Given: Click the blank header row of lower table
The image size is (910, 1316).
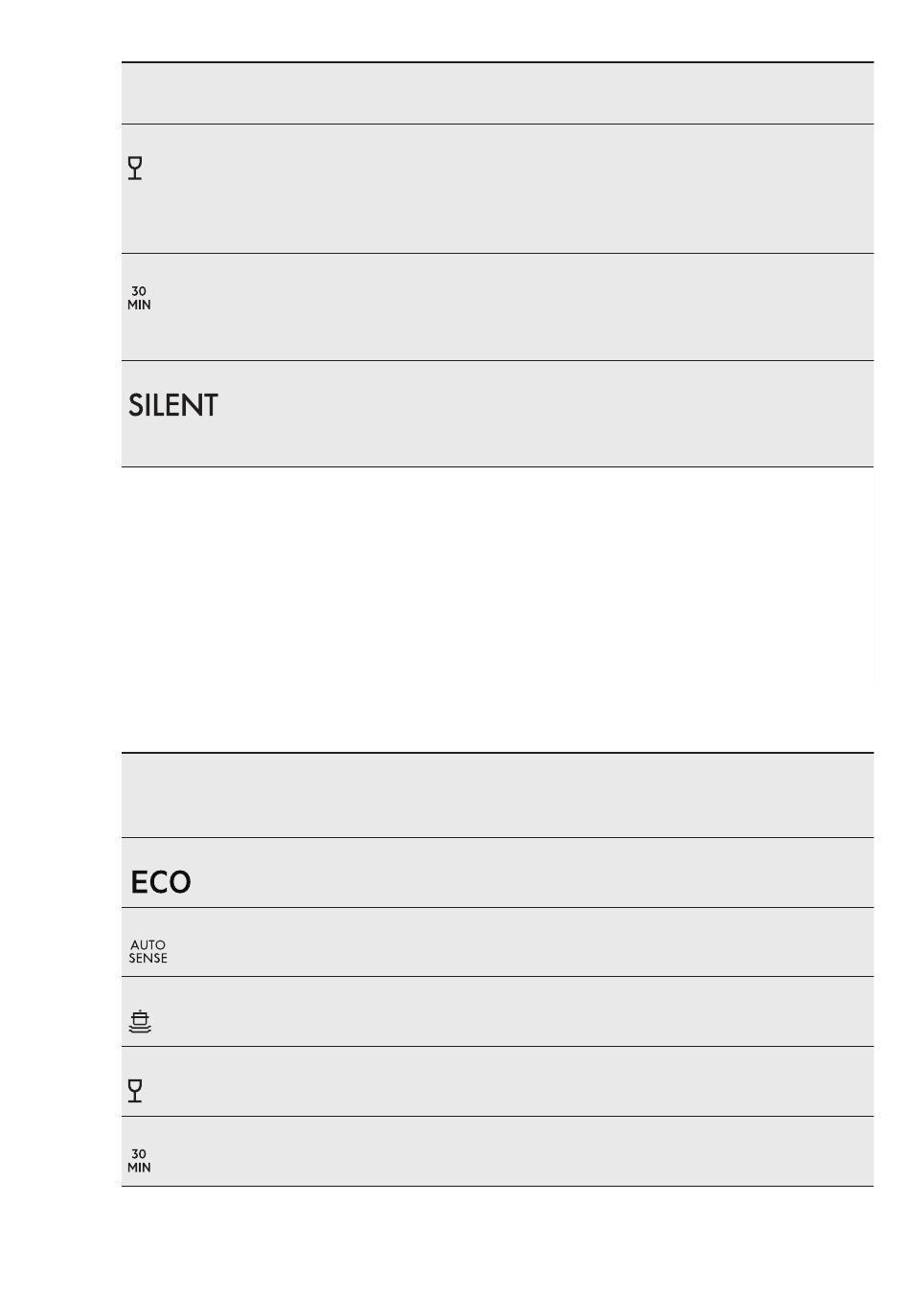Looking at the screenshot, I should coord(497,795).
